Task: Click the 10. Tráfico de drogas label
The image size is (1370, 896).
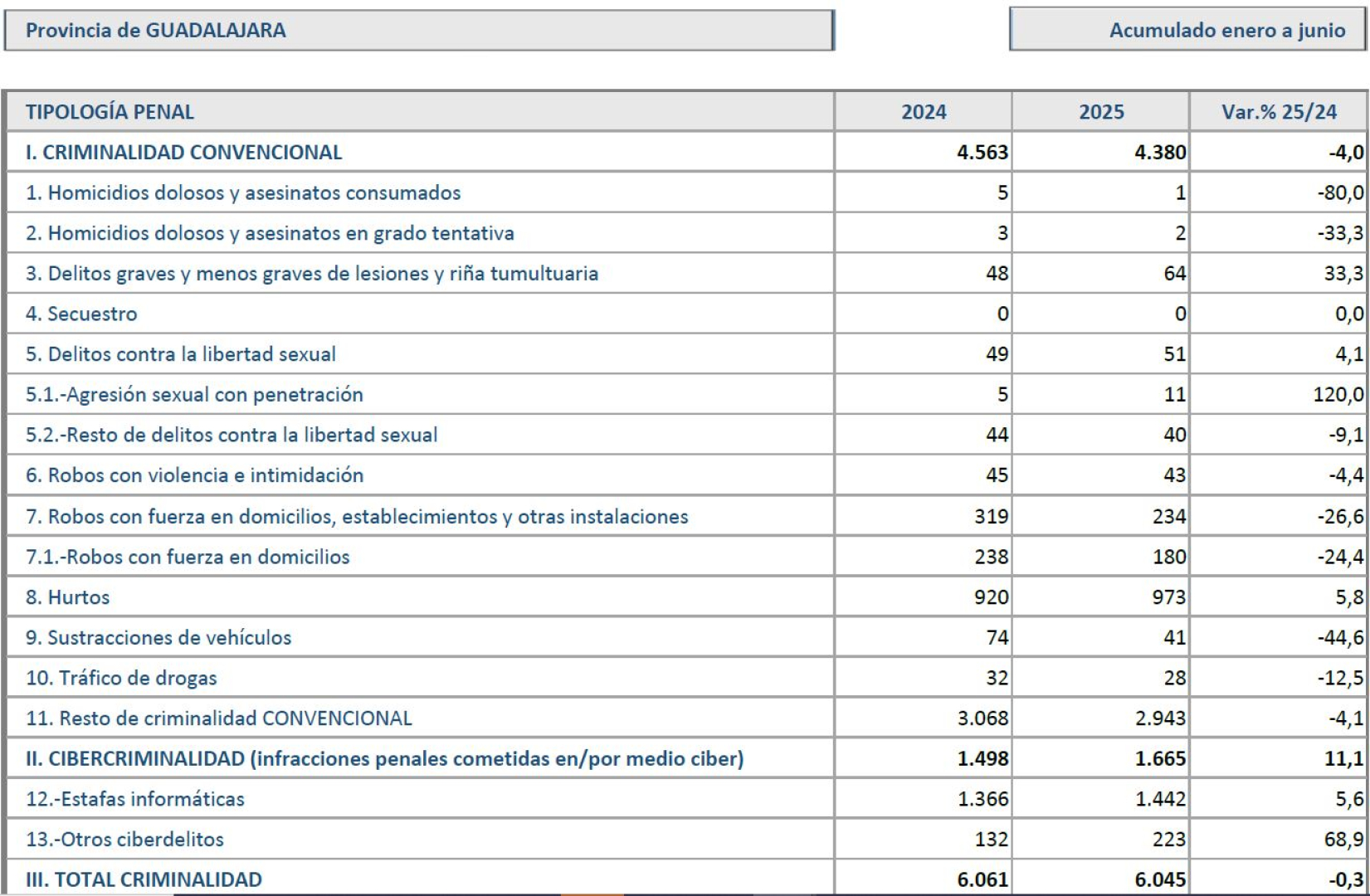Action: click(x=121, y=678)
